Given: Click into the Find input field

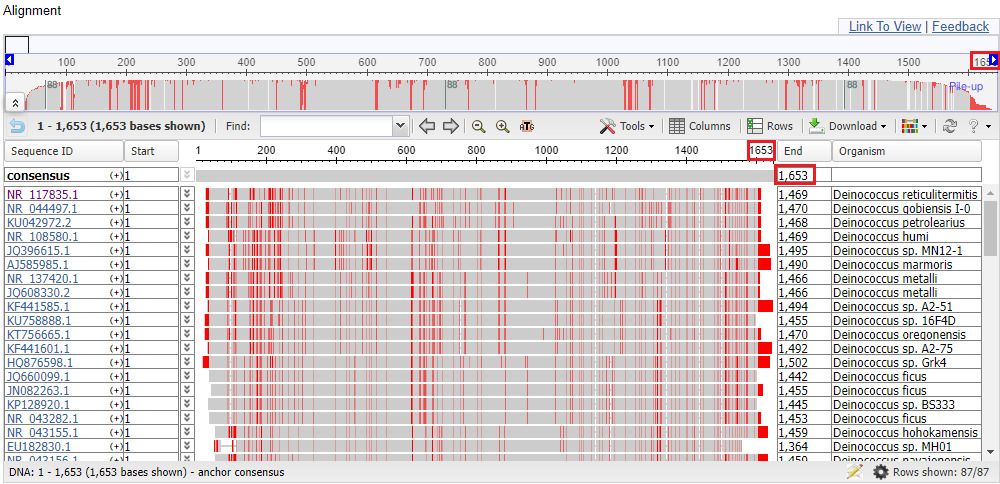Looking at the screenshot, I should [x=327, y=126].
